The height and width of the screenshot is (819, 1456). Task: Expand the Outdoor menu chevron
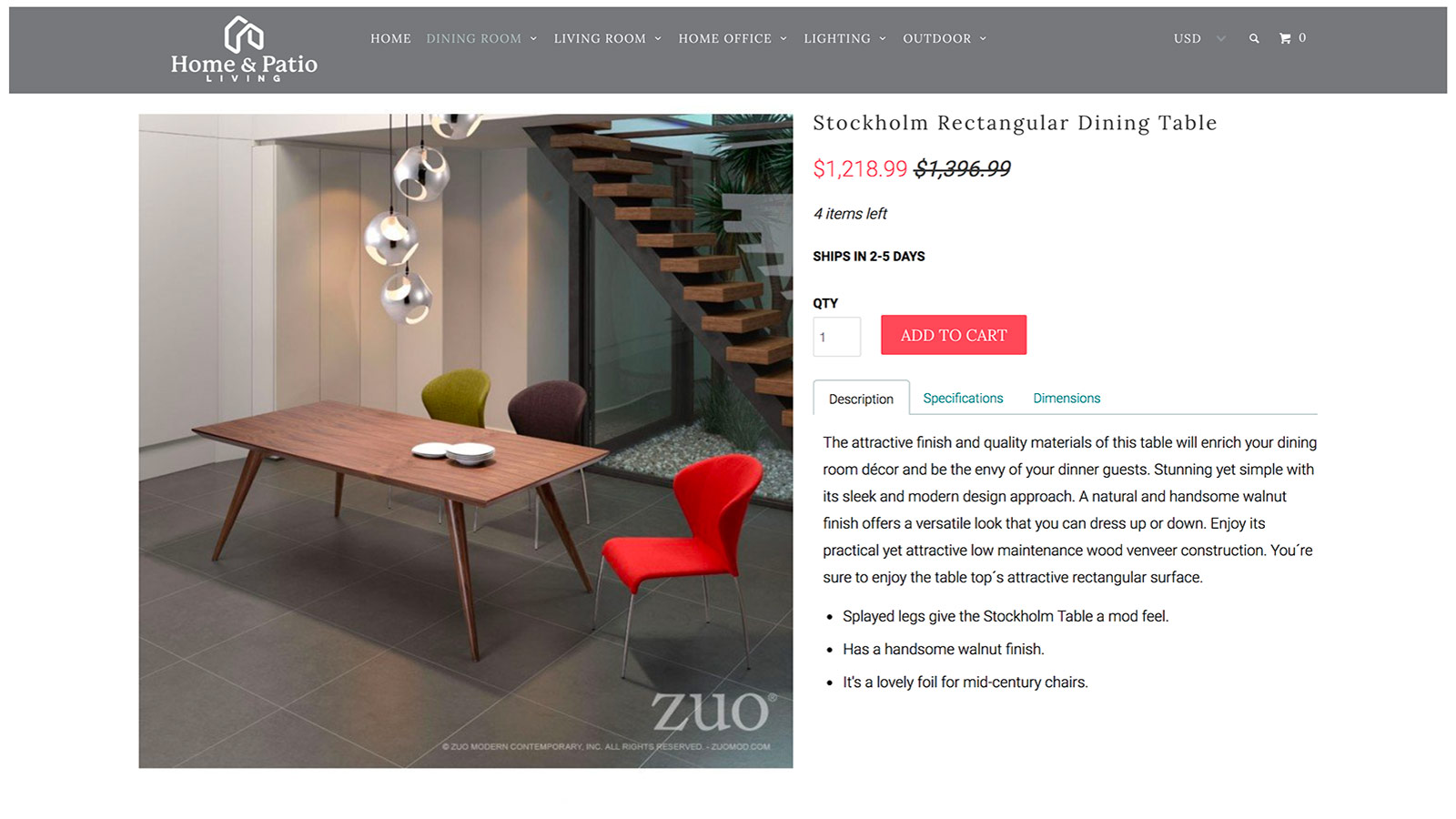tap(983, 39)
